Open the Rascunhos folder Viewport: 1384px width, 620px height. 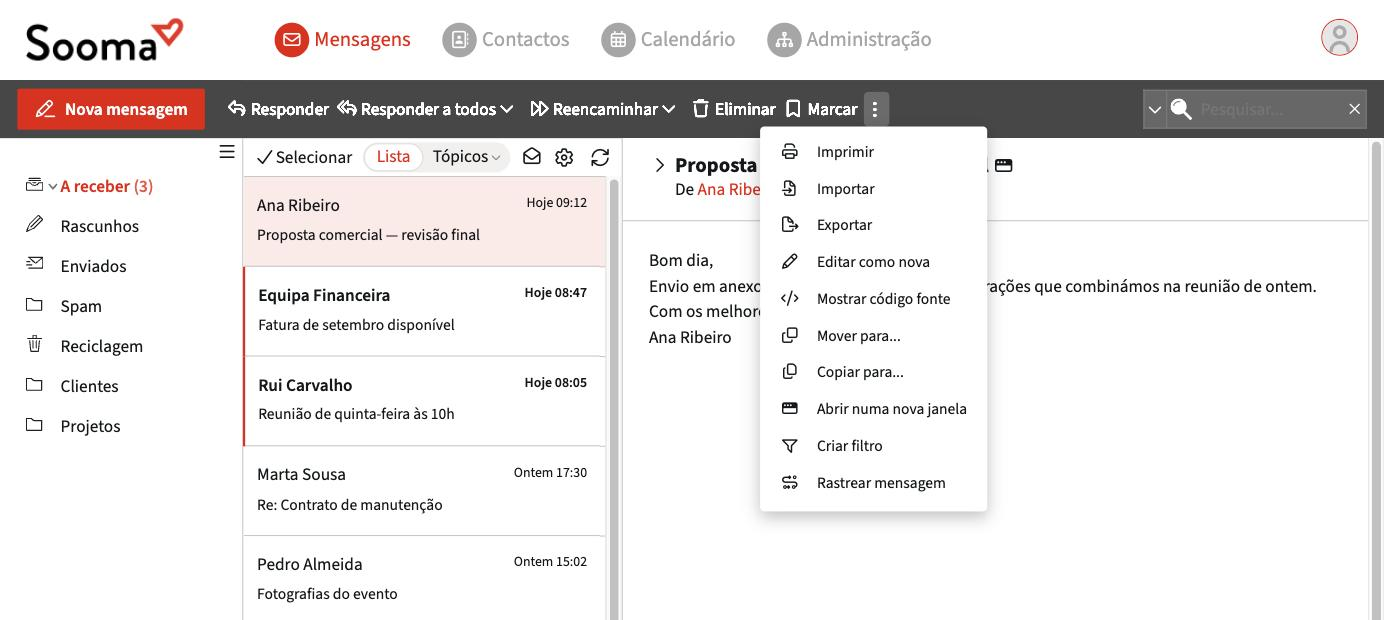pos(99,226)
